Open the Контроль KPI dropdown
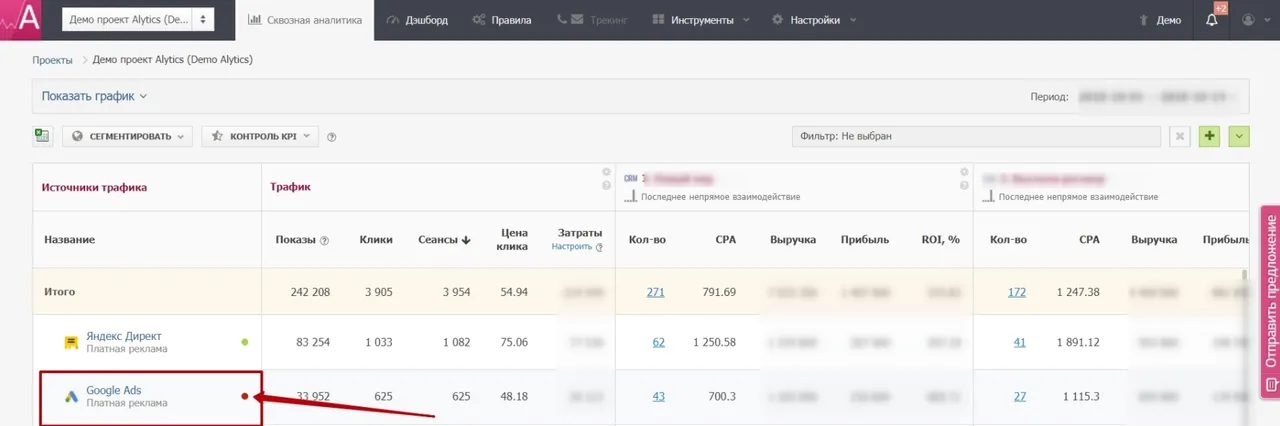1280x426 pixels. point(260,136)
